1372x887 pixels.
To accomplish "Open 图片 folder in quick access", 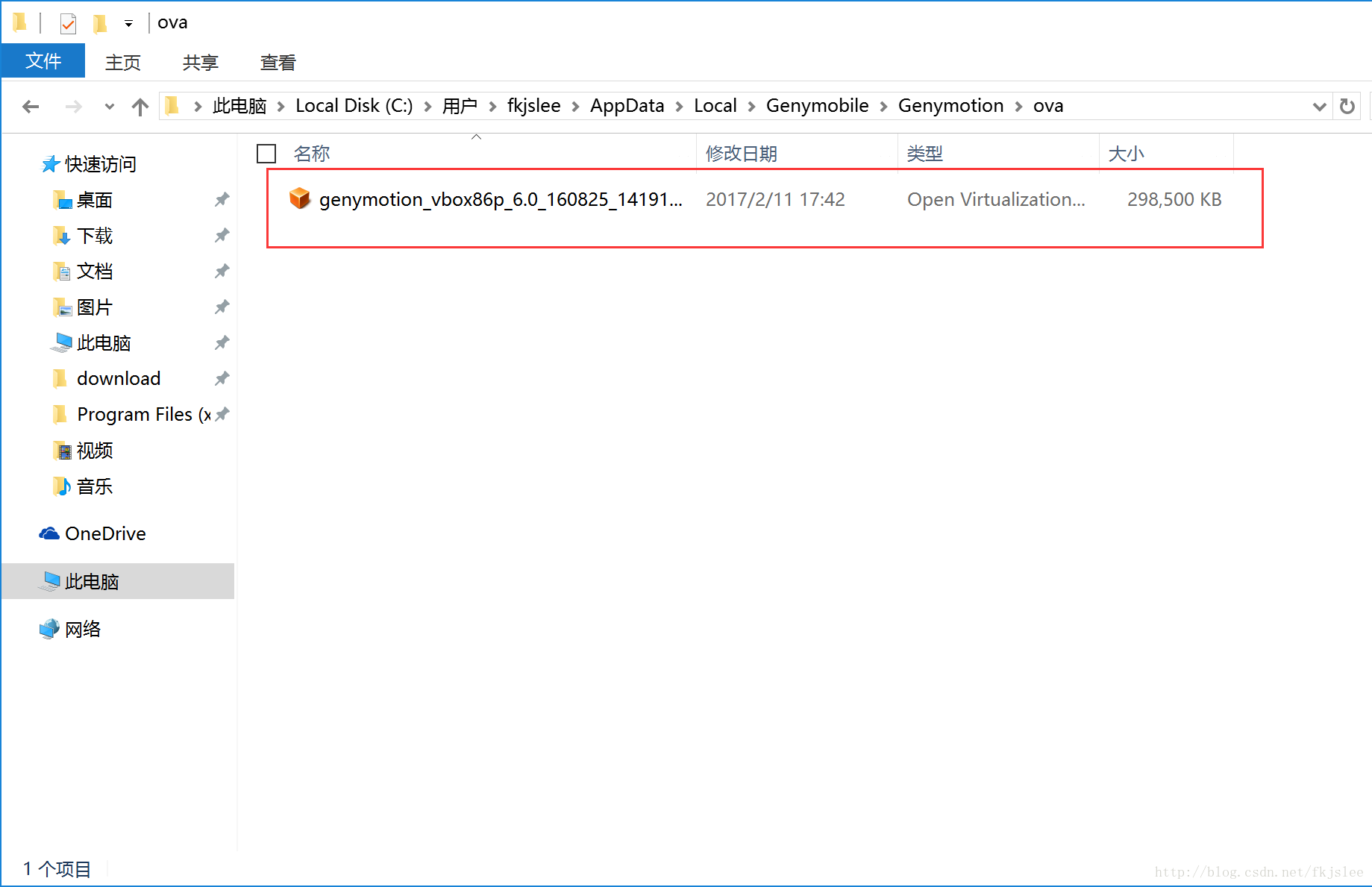I will point(95,307).
